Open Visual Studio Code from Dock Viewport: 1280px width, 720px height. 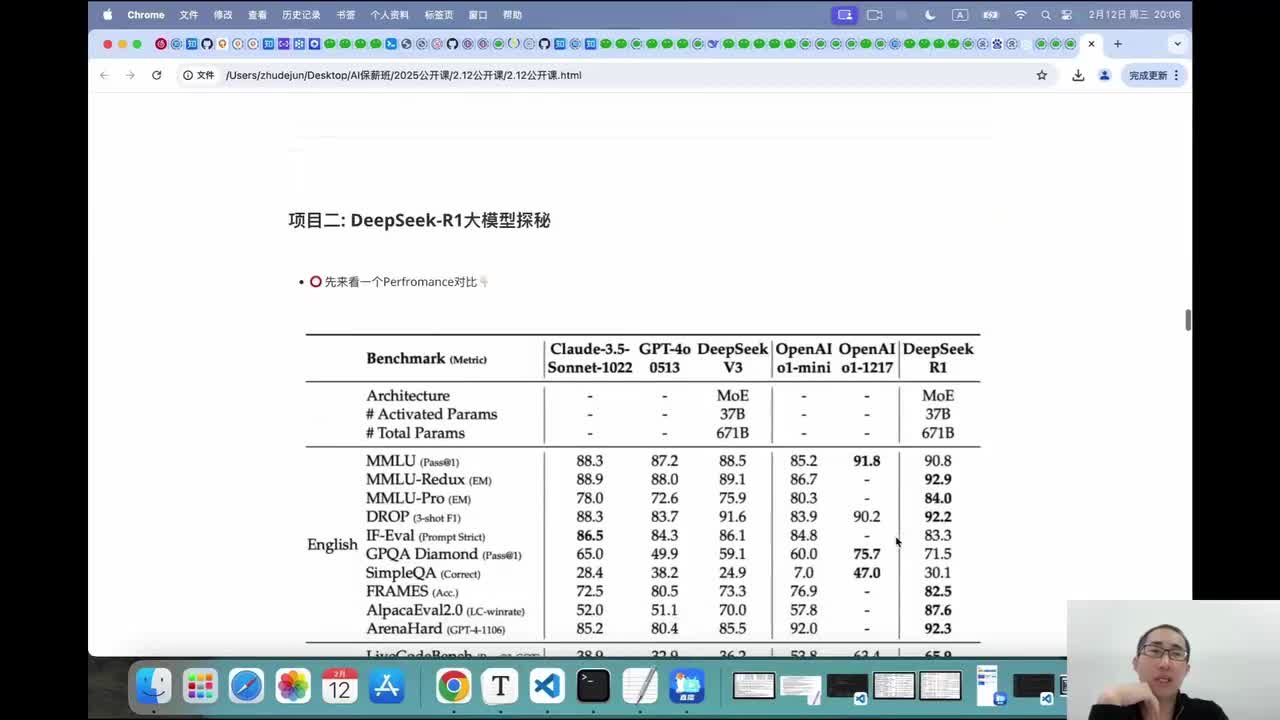click(546, 685)
